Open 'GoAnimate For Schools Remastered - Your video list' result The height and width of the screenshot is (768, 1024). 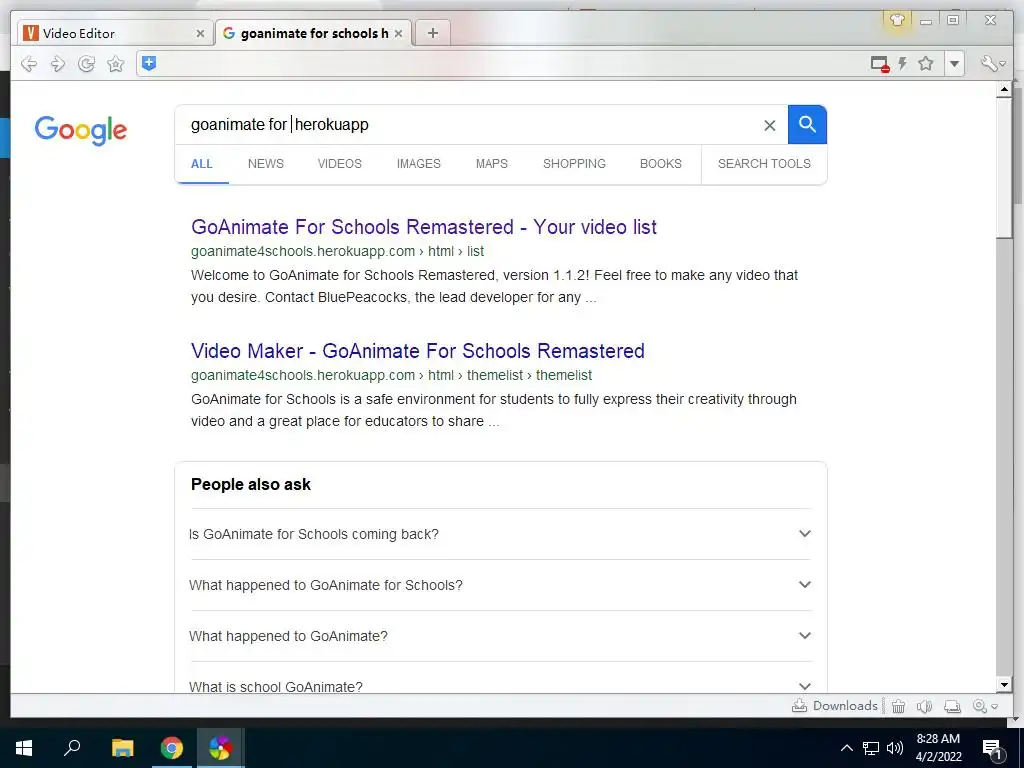click(424, 227)
